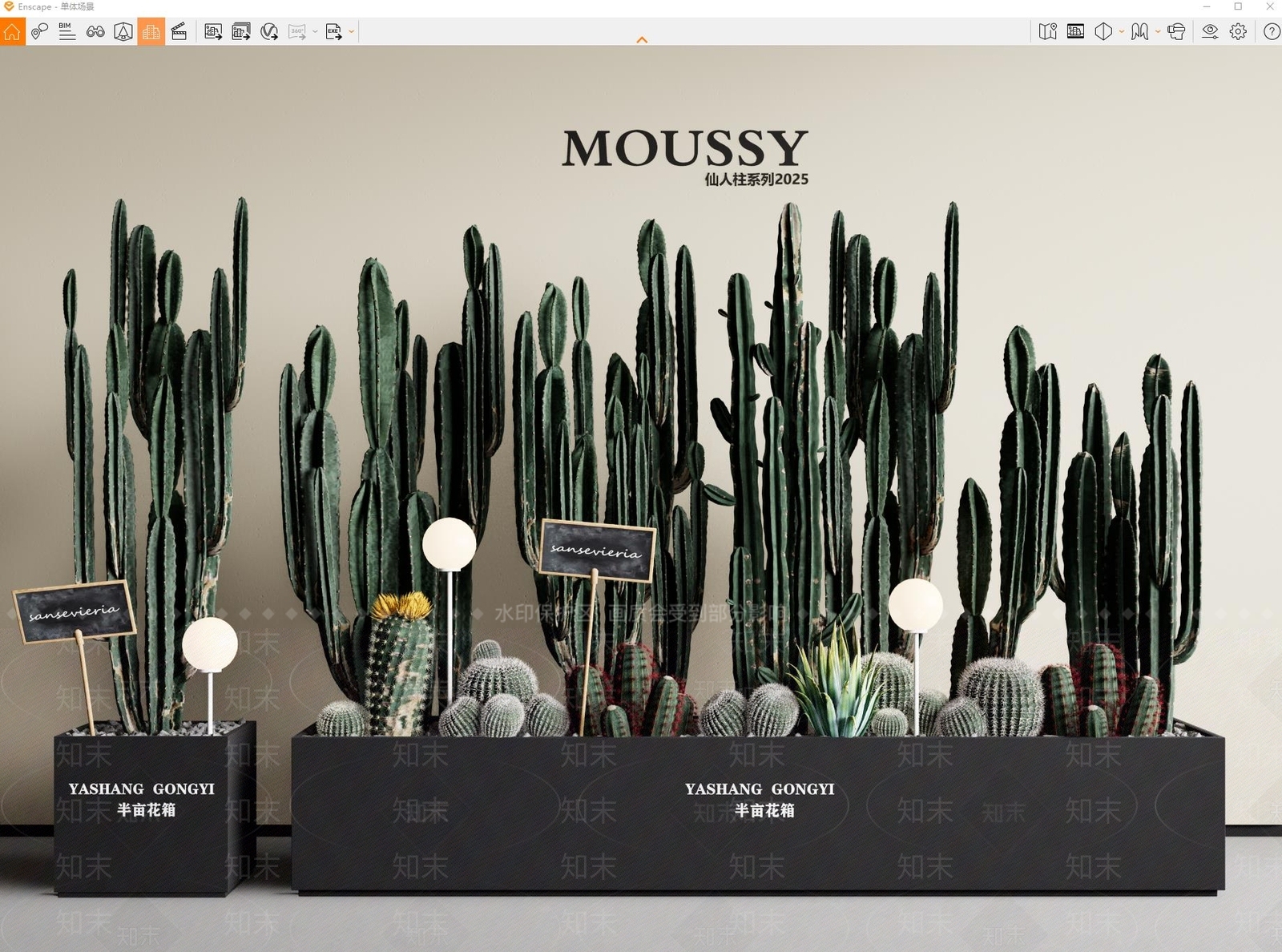Toggle the BIM information panel

pos(67,32)
